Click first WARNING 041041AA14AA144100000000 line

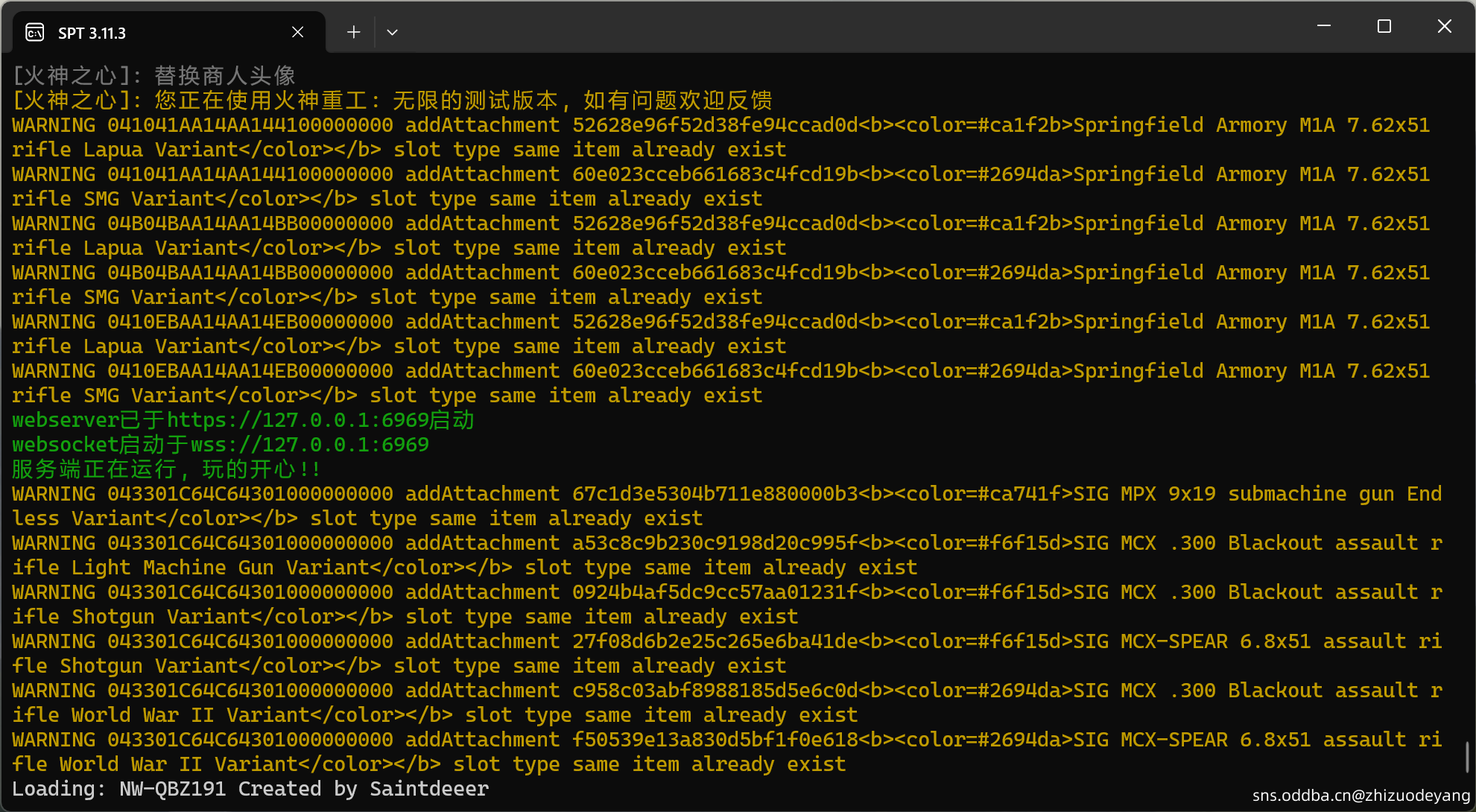click(x=721, y=125)
